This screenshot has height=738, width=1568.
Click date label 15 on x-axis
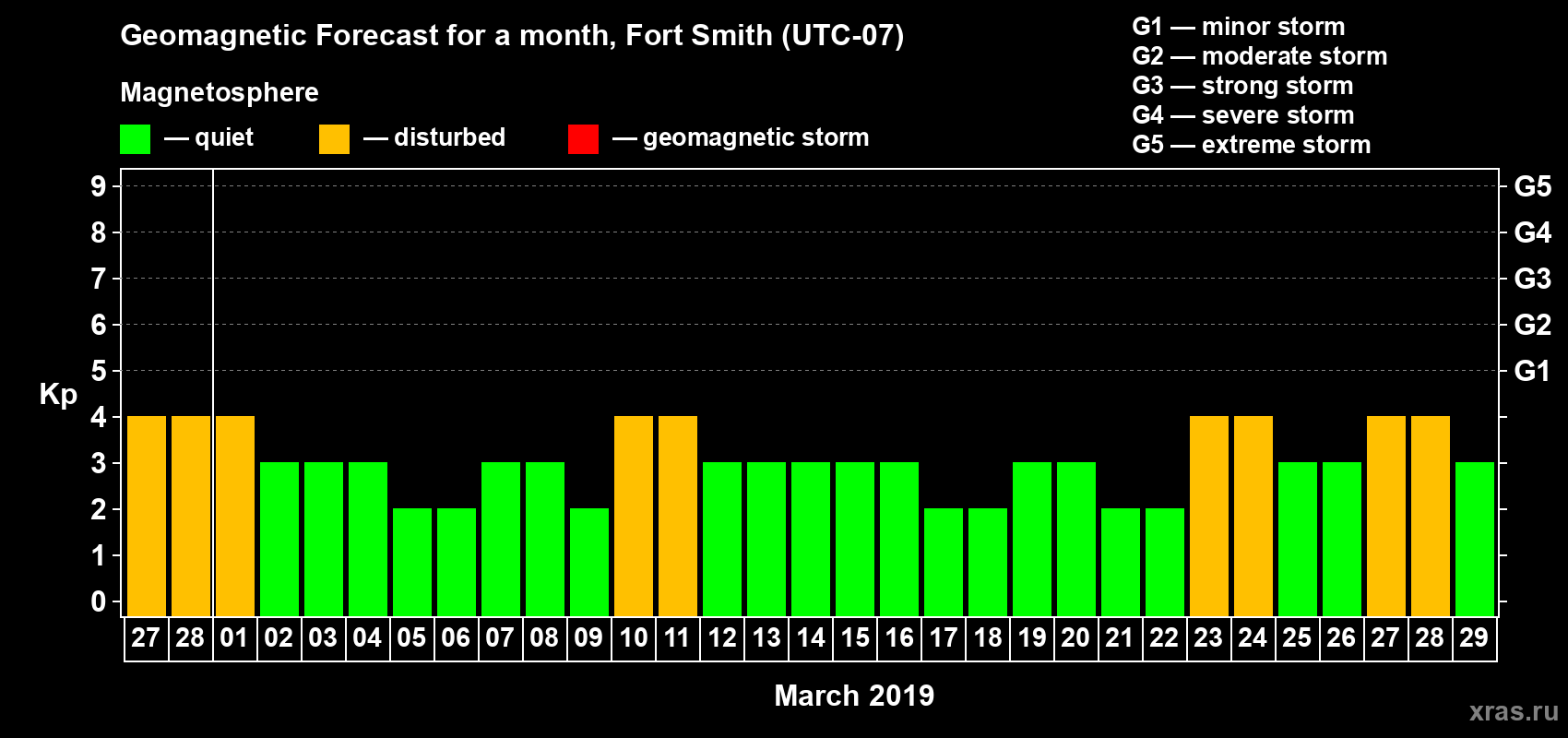click(x=855, y=638)
